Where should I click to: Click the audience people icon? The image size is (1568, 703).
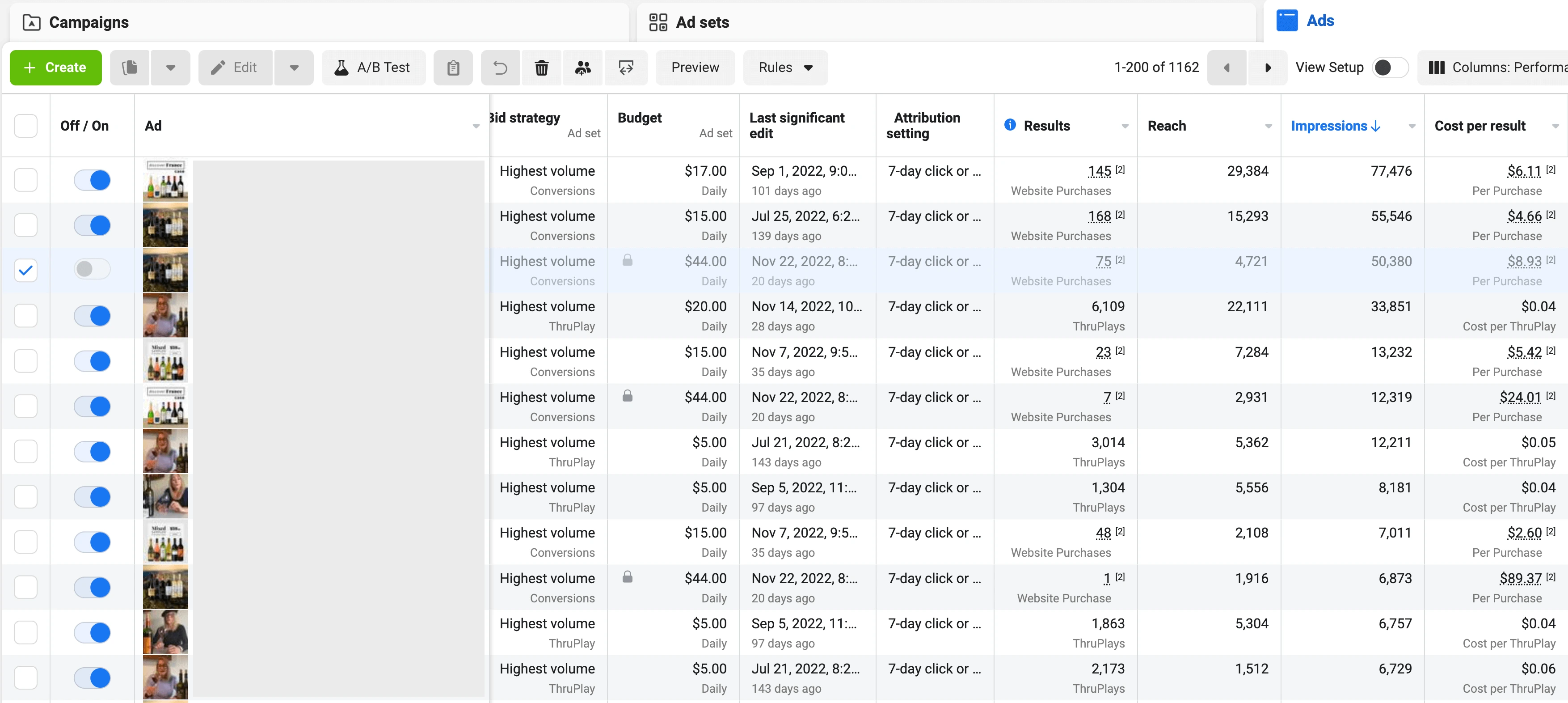tap(582, 68)
